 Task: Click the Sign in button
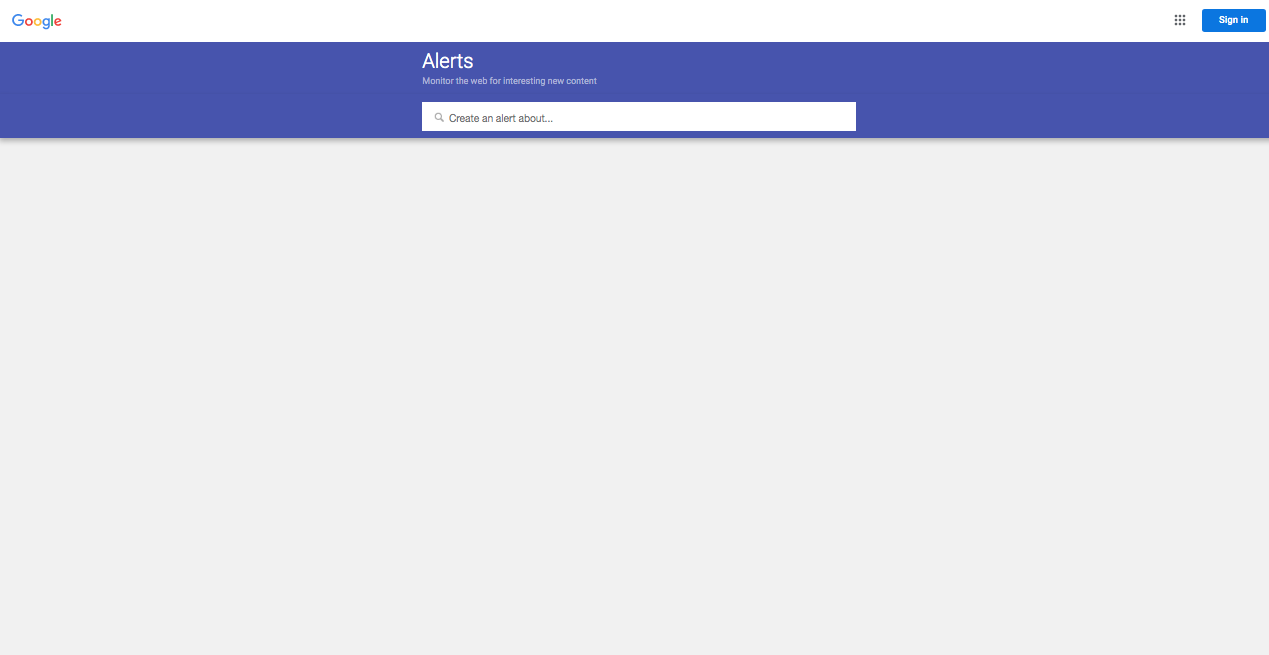[x=1233, y=20]
